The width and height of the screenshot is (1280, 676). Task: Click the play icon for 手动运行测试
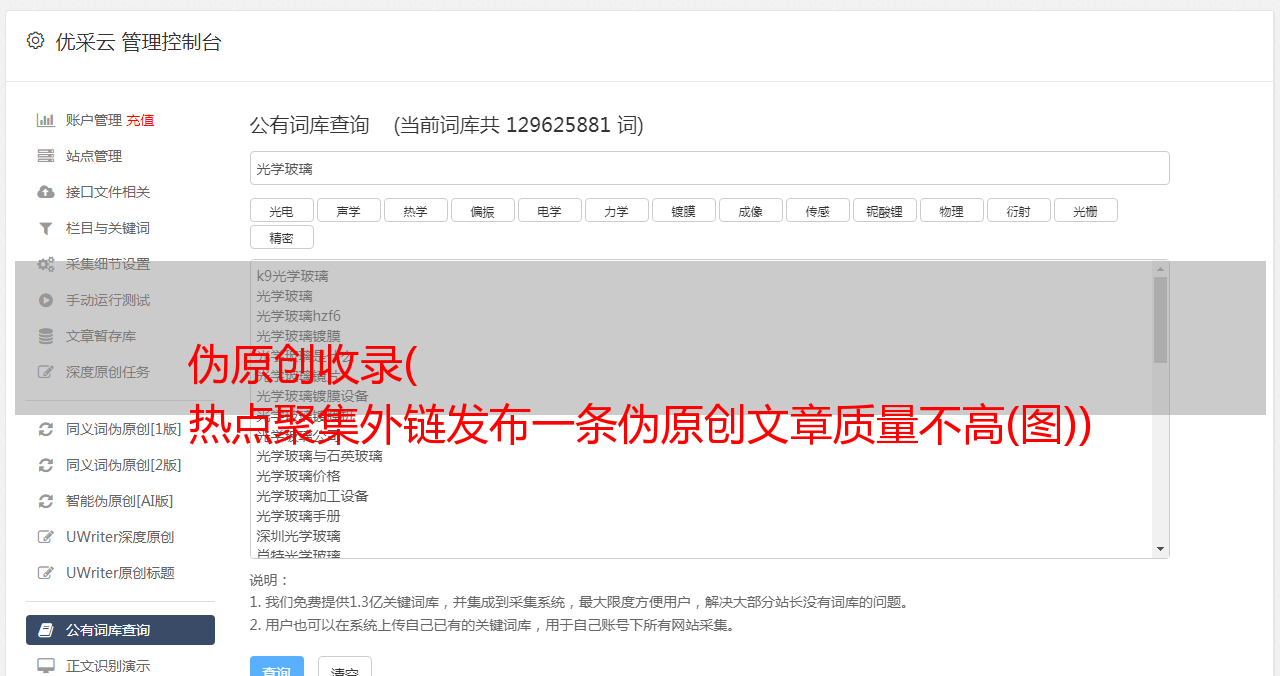[x=45, y=300]
